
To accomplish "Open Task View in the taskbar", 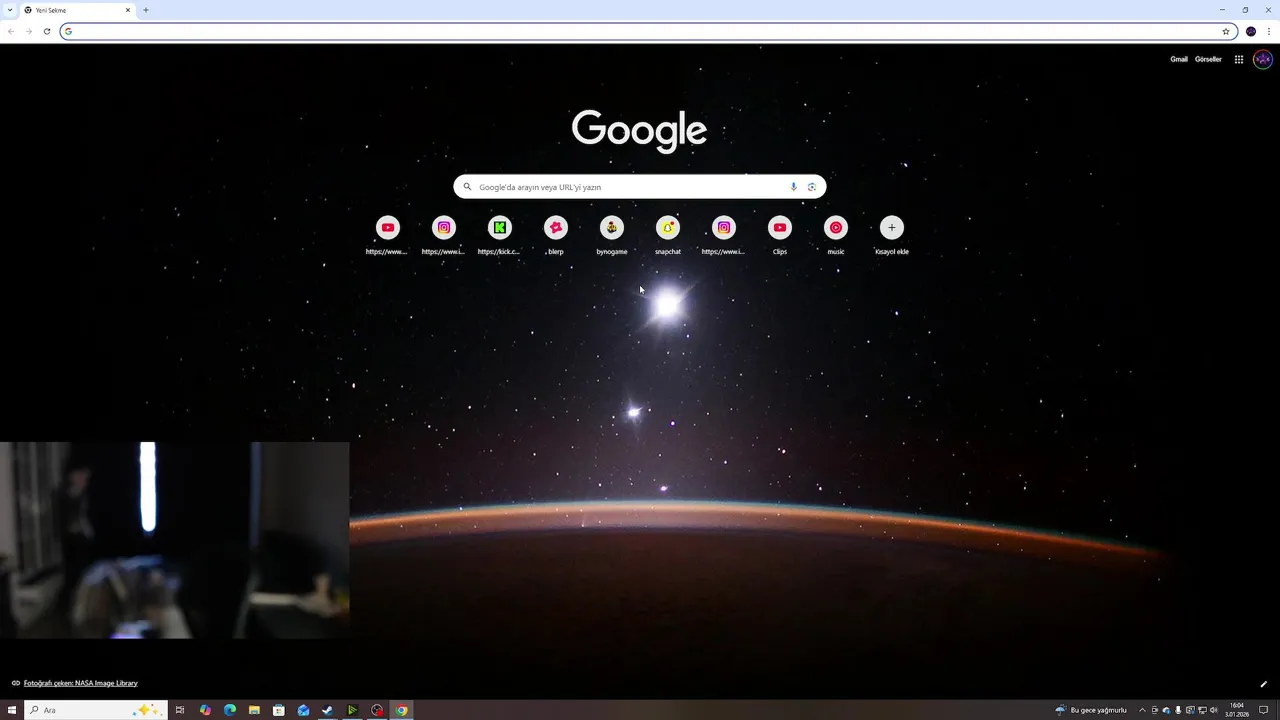I will [180, 710].
